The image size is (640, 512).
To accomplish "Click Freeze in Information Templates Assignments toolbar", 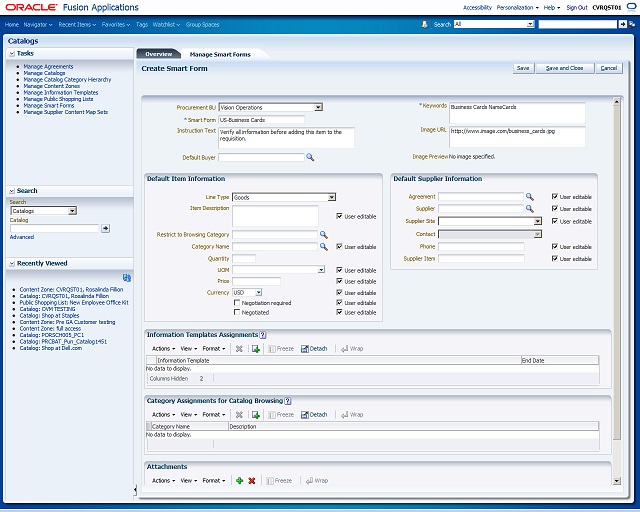I will point(281,349).
